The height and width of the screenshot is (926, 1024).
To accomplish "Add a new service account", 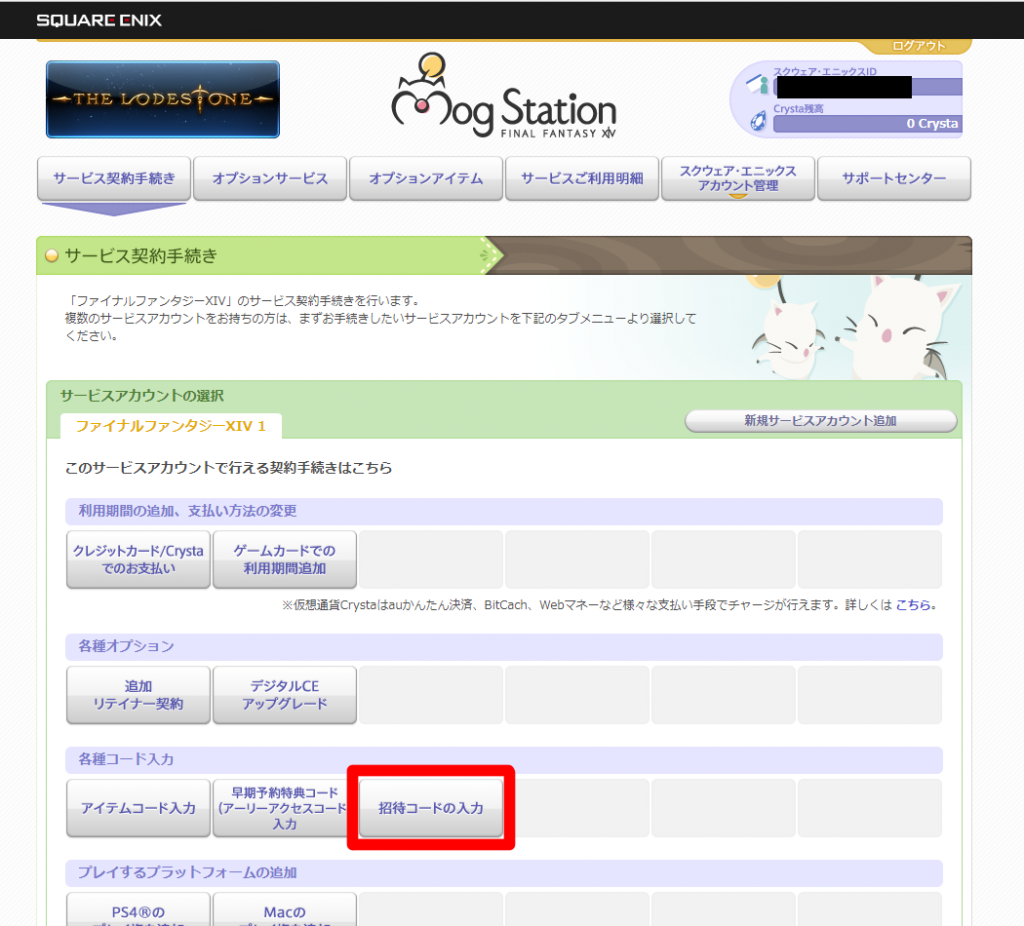I will pyautogui.click(x=821, y=421).
